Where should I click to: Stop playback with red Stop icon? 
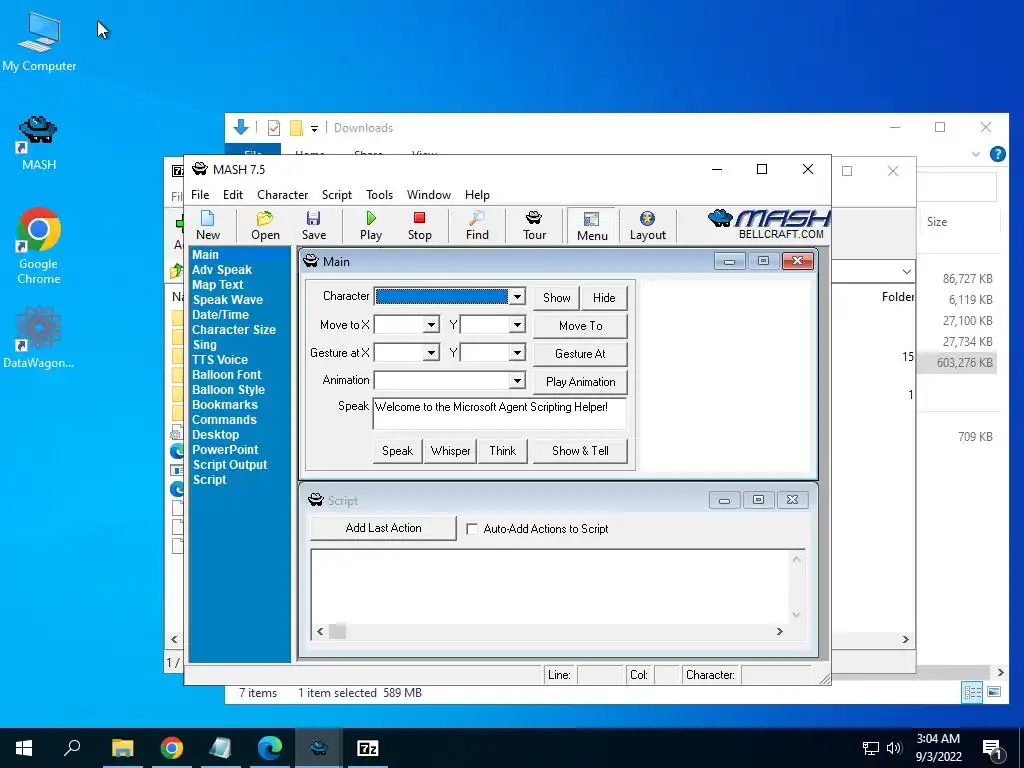point(419,225)
